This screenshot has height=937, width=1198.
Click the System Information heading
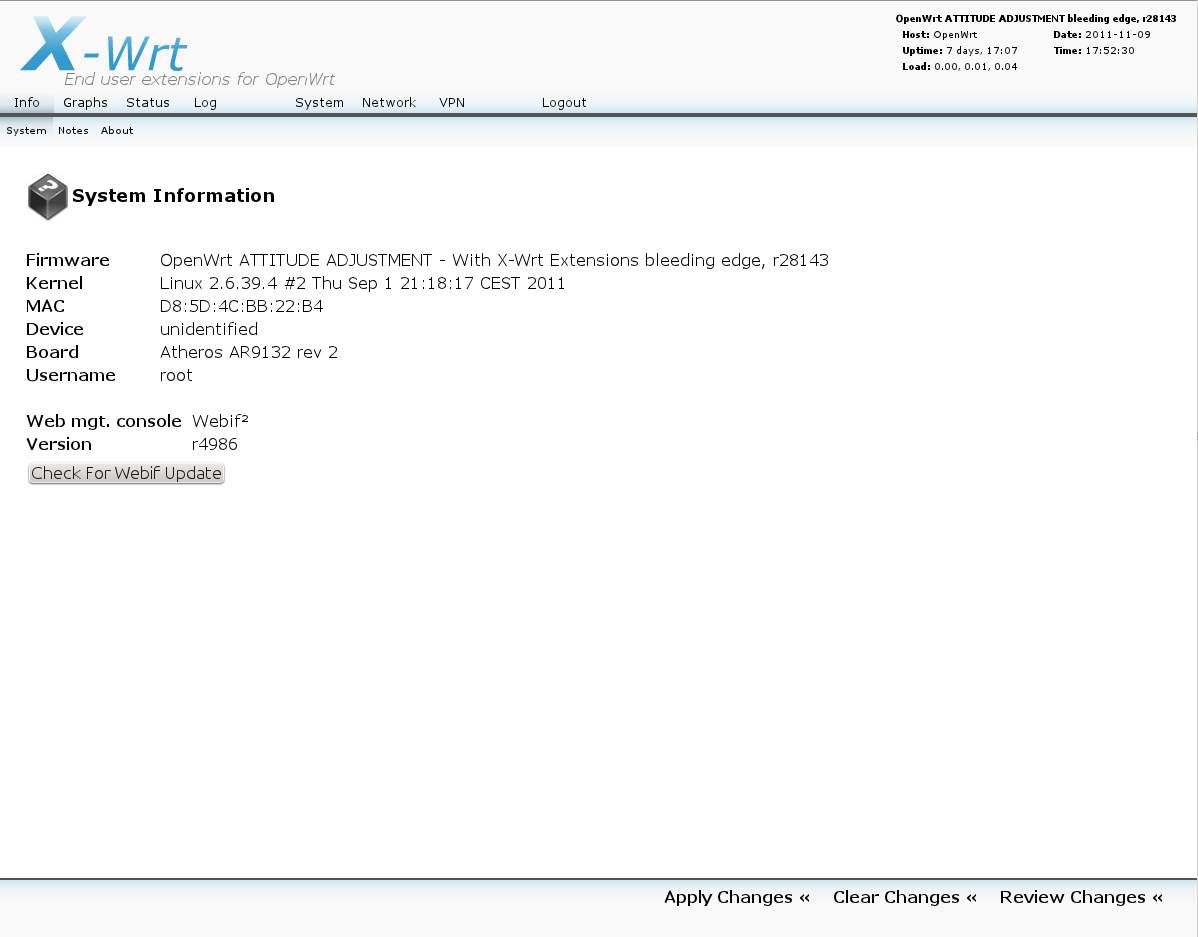click(173, 196)
